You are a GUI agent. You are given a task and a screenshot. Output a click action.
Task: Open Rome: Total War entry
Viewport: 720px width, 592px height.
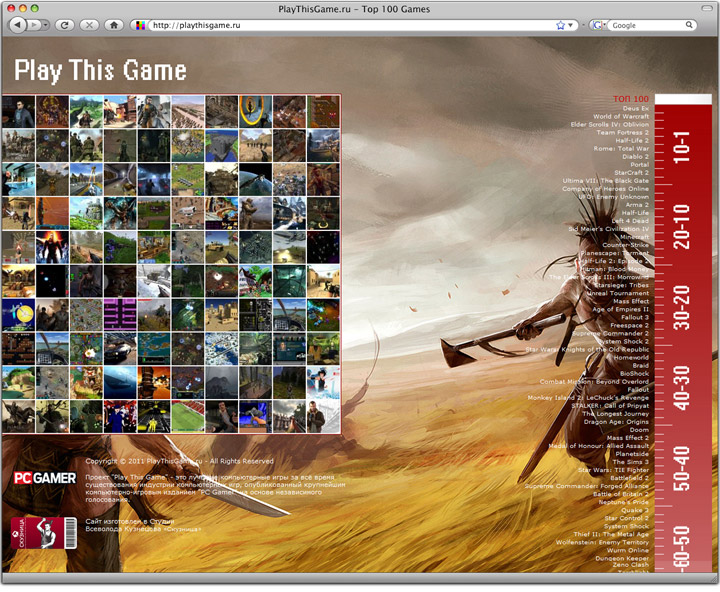pos(621,149)
